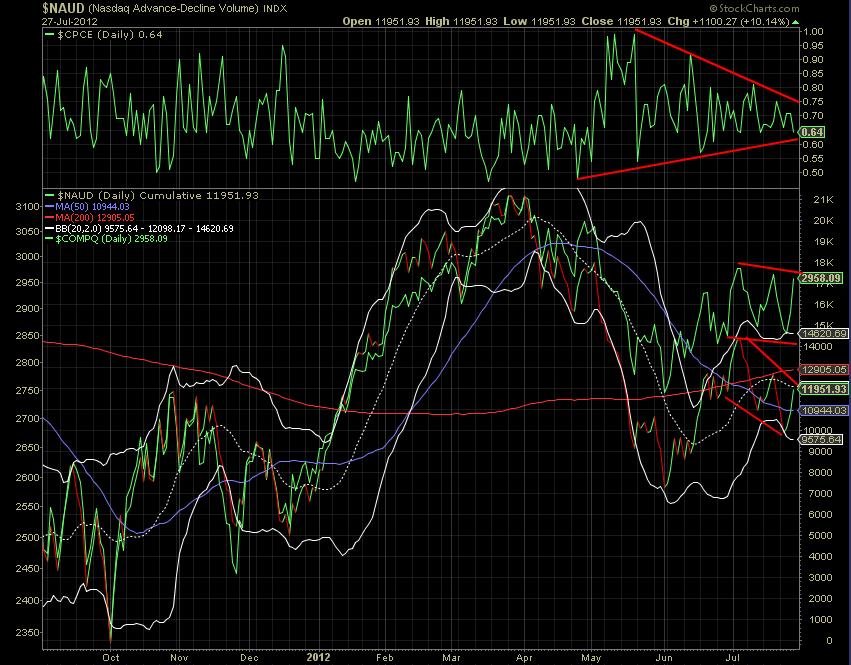
Task: Click the 0.64 value tag on the right axis
Action: pos(812,132)
